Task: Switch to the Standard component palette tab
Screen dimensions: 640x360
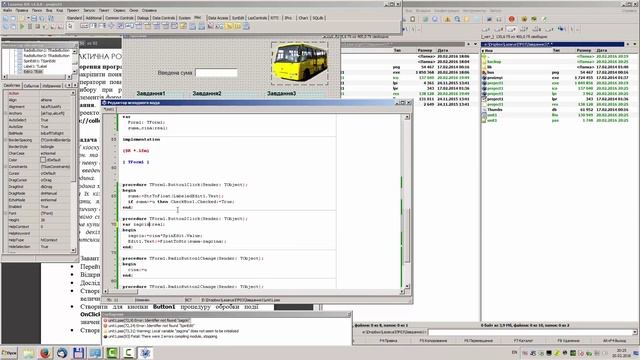Action: point(74,18)
